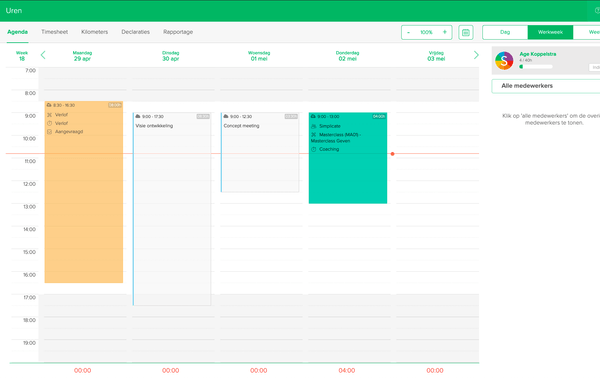Click cloud icon on Simplicate appointment
Image resolution: width=600 pixels, height=378 pixels.
click(x=313, y=116)
